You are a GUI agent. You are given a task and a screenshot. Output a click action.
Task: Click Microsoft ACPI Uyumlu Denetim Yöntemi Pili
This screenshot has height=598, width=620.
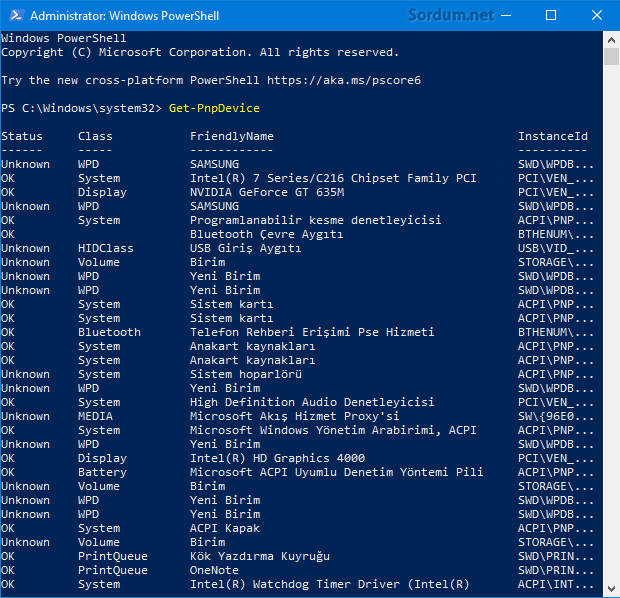[x=336, y=472]
